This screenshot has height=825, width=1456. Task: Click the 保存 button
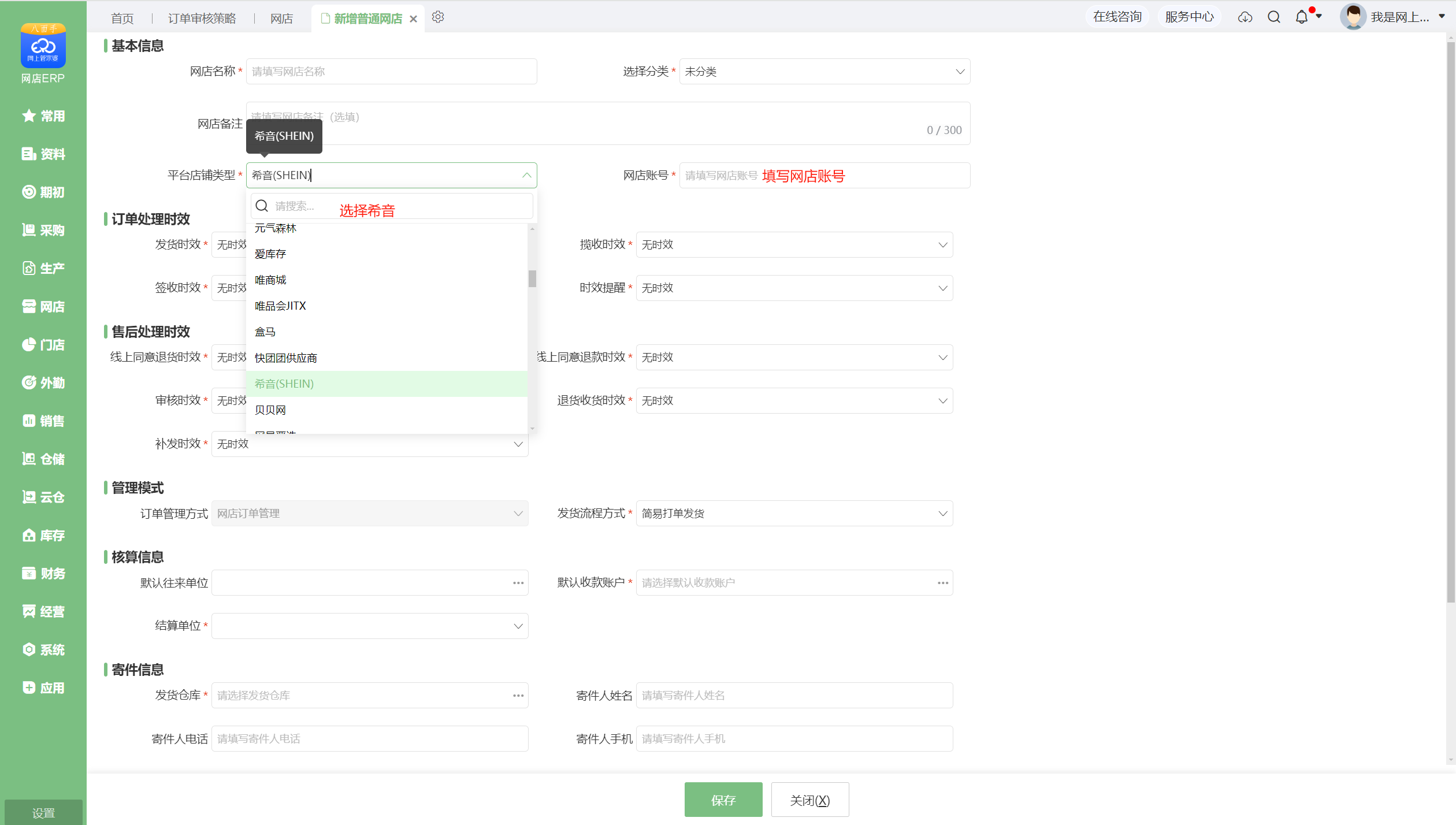pyautogui.click(x=723, y=800)
